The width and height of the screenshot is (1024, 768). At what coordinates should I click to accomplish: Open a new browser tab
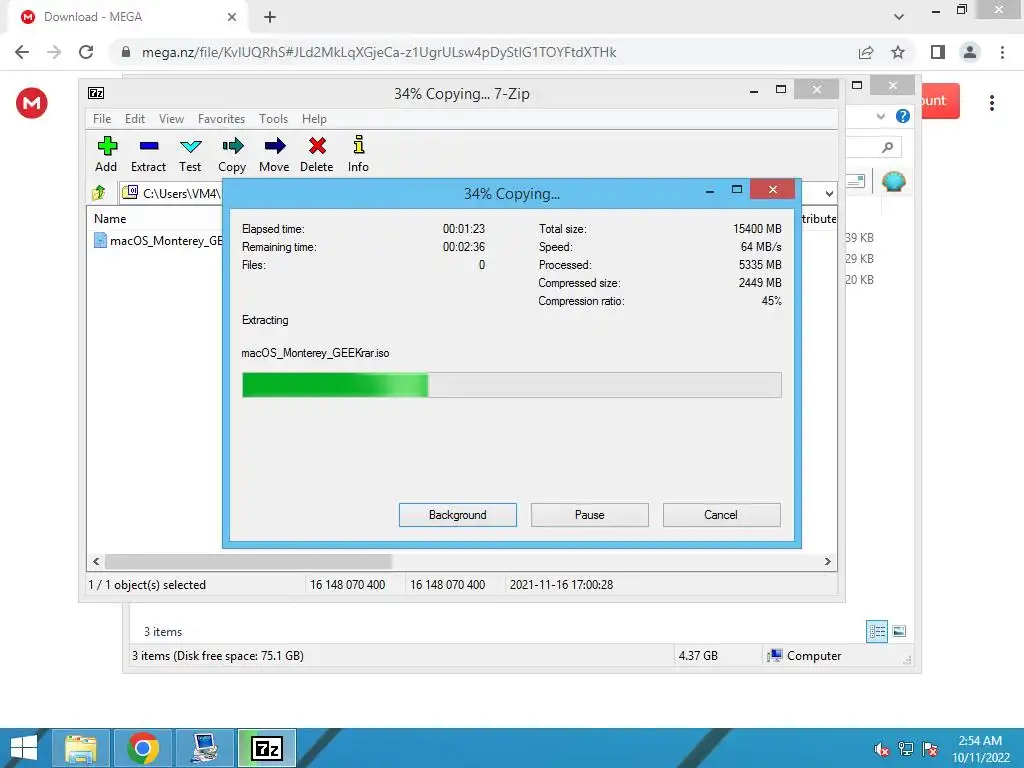click(270, 17)
